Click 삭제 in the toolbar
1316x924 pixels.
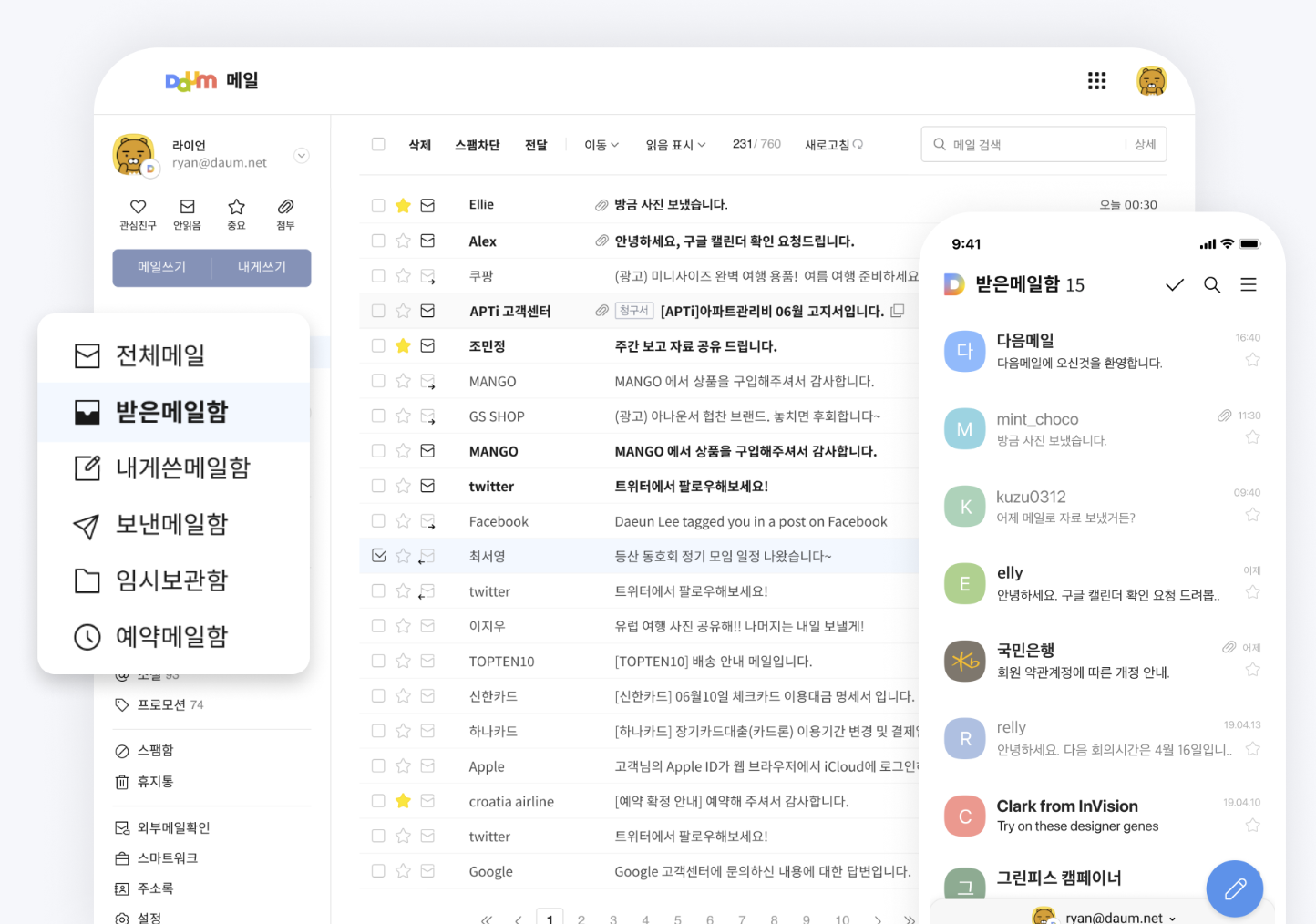click(x=419, y=145)
